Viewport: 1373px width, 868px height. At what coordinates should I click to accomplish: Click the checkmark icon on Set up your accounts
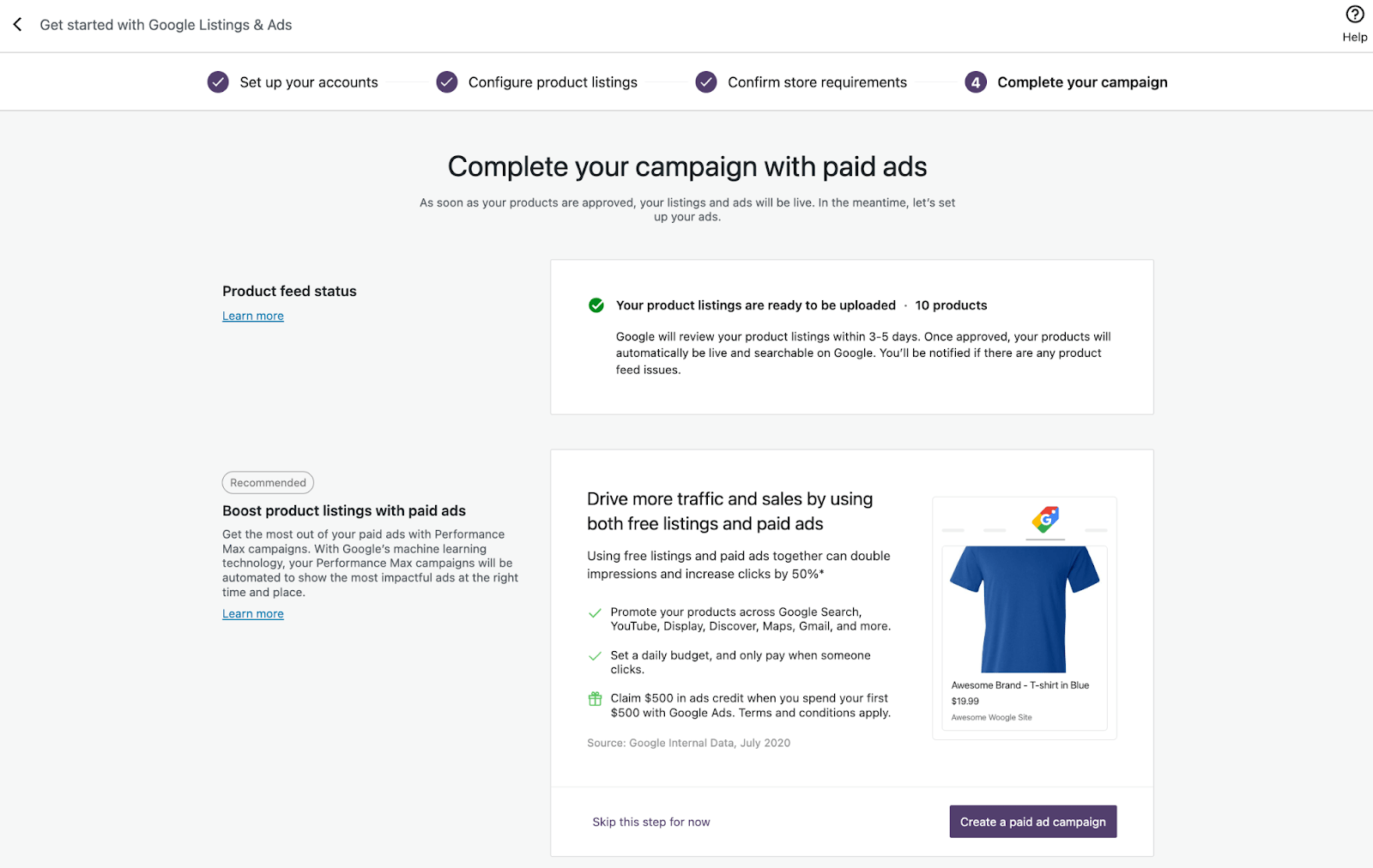pos(217,81)
